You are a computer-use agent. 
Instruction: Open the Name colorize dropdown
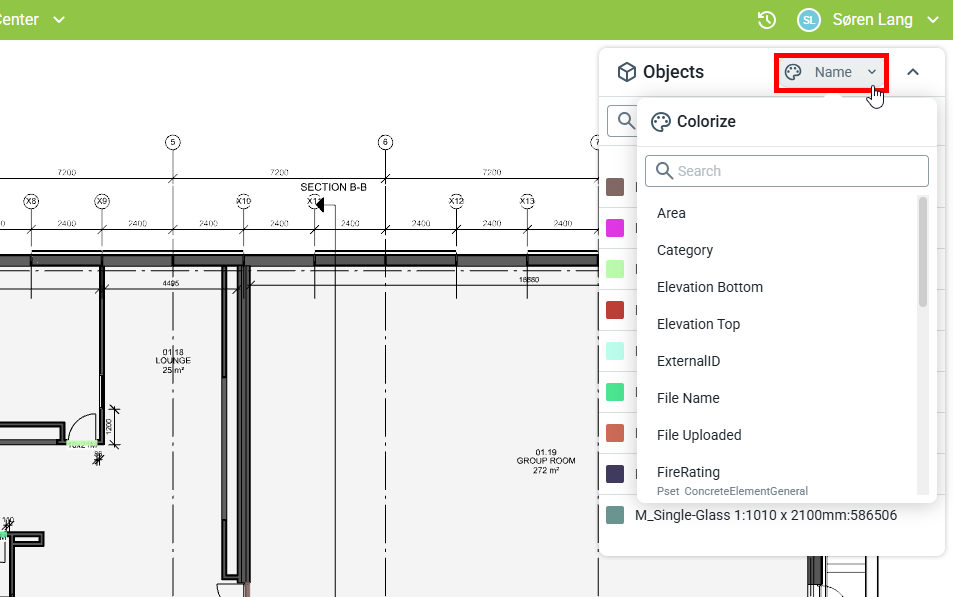pyautogui.click(x=832, y=72)
